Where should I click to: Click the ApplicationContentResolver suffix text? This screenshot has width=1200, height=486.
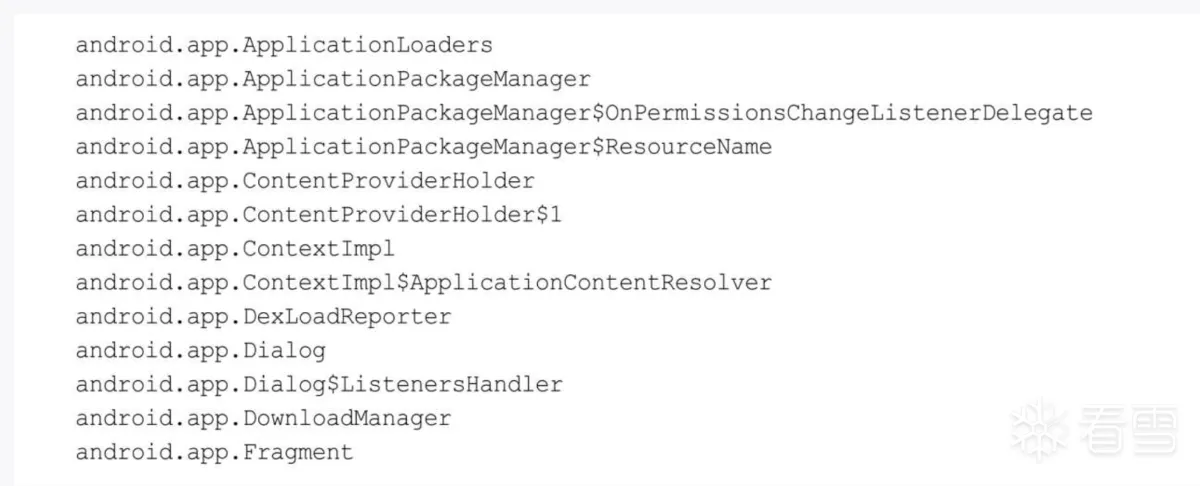pos(591,283)
